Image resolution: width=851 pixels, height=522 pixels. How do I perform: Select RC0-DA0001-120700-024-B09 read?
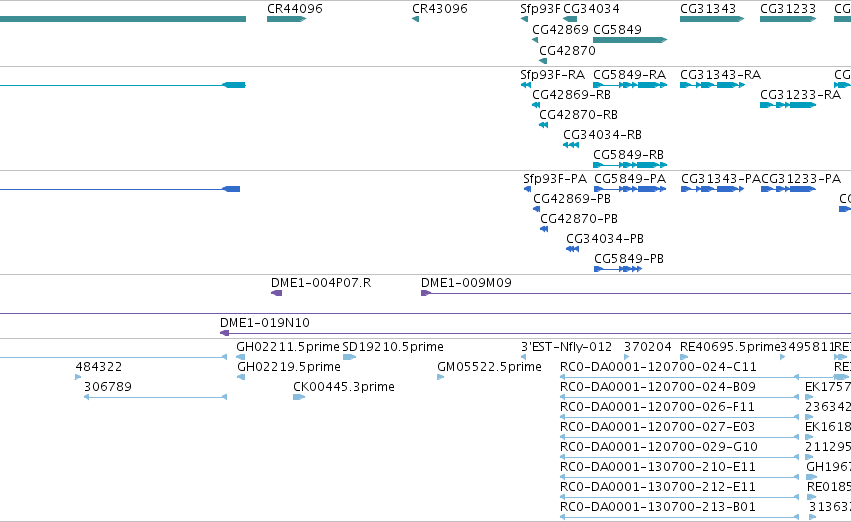point(679,397)
